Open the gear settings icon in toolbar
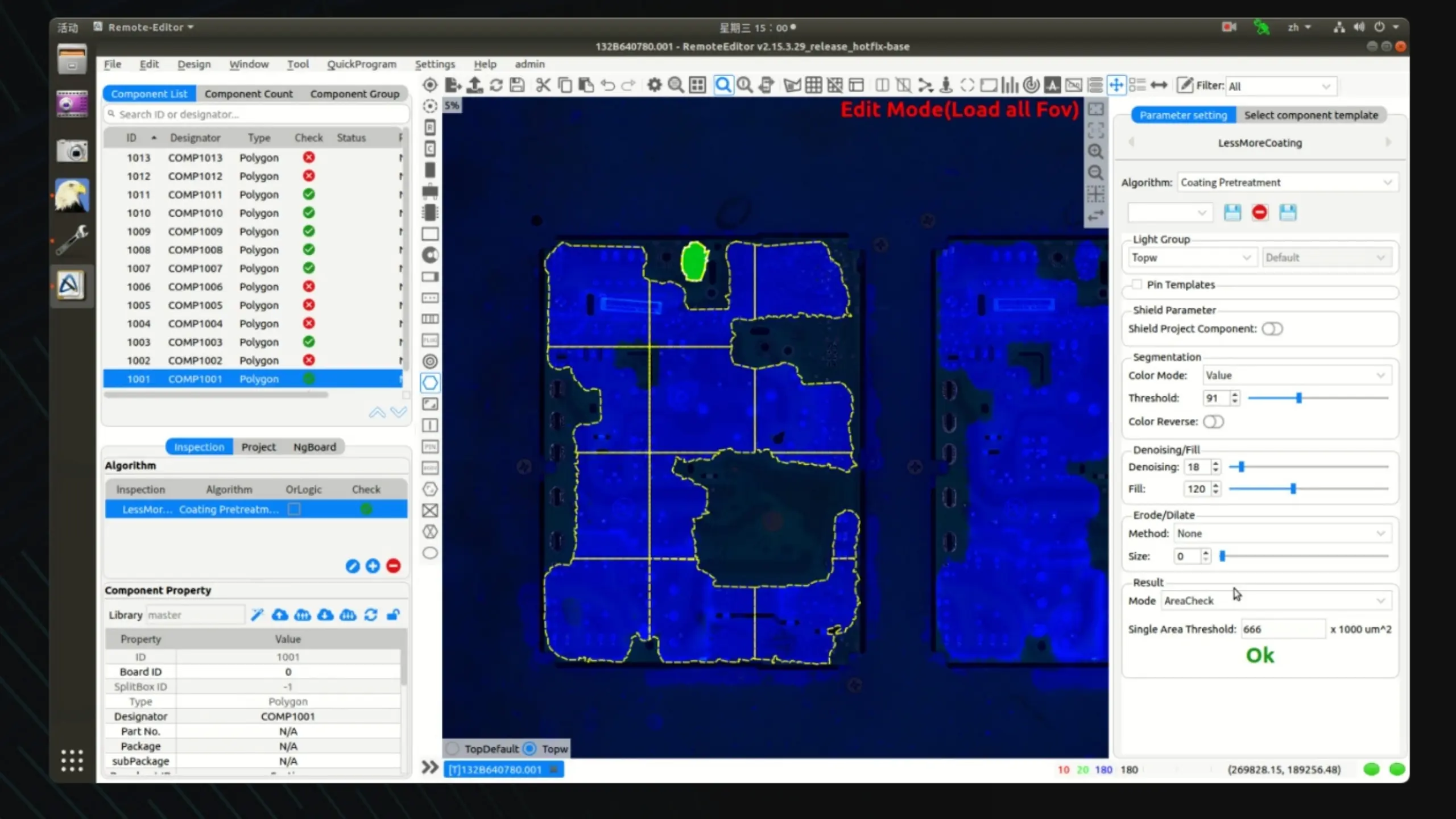1456x819 pixels. (x=655, y=85)
